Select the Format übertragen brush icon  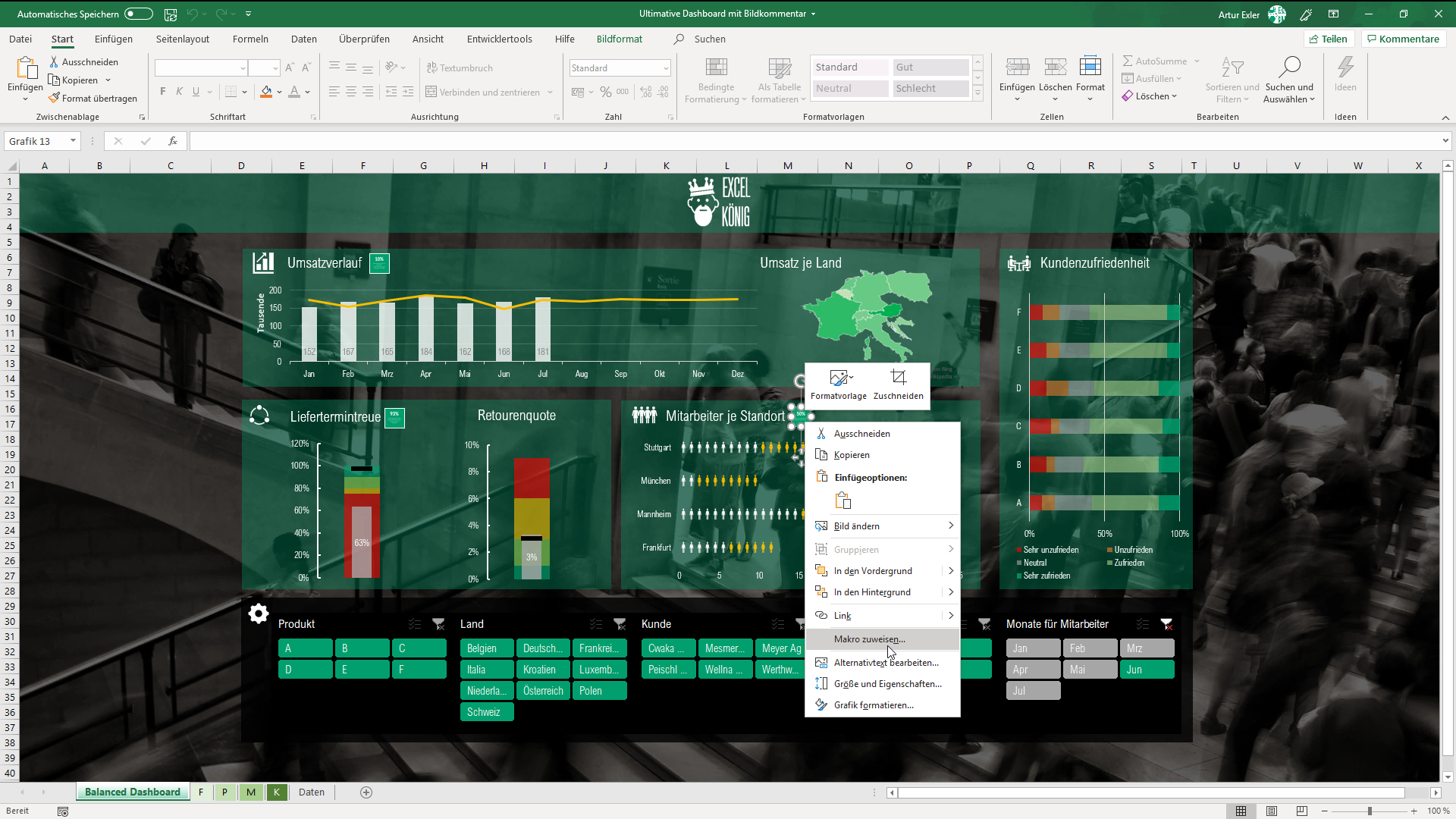tap(55, 98)
